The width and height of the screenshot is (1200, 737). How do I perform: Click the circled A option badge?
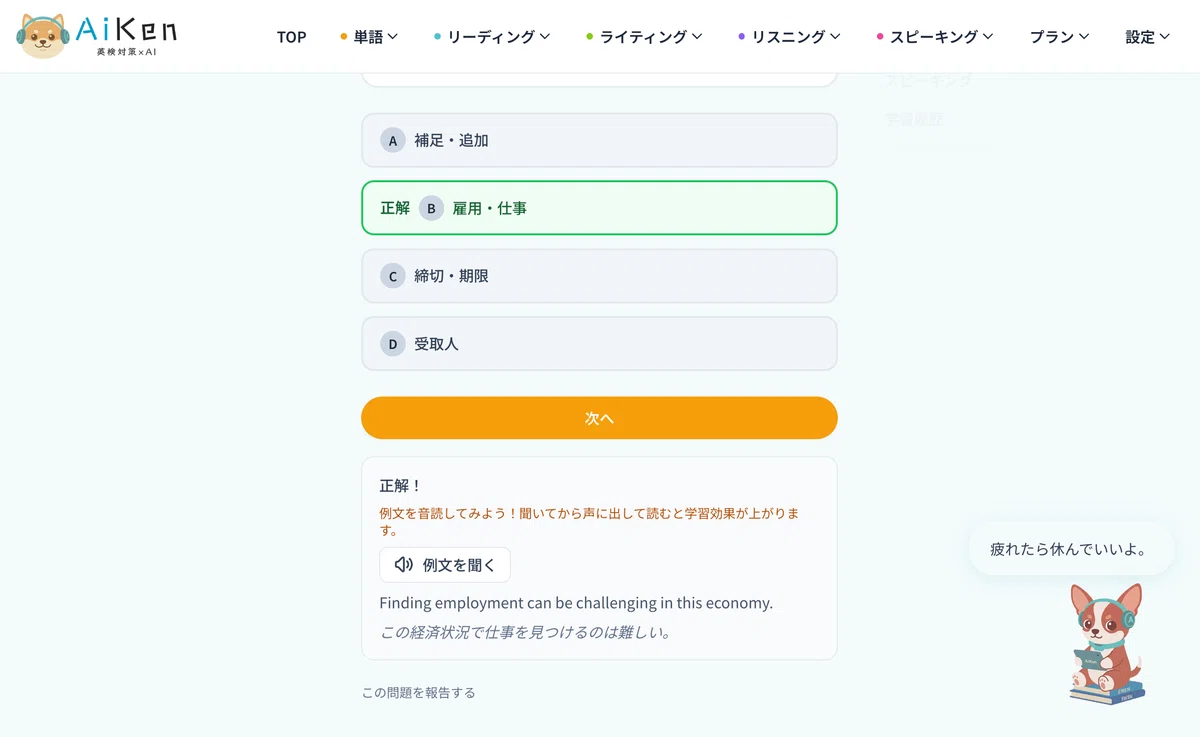[393, 141]
